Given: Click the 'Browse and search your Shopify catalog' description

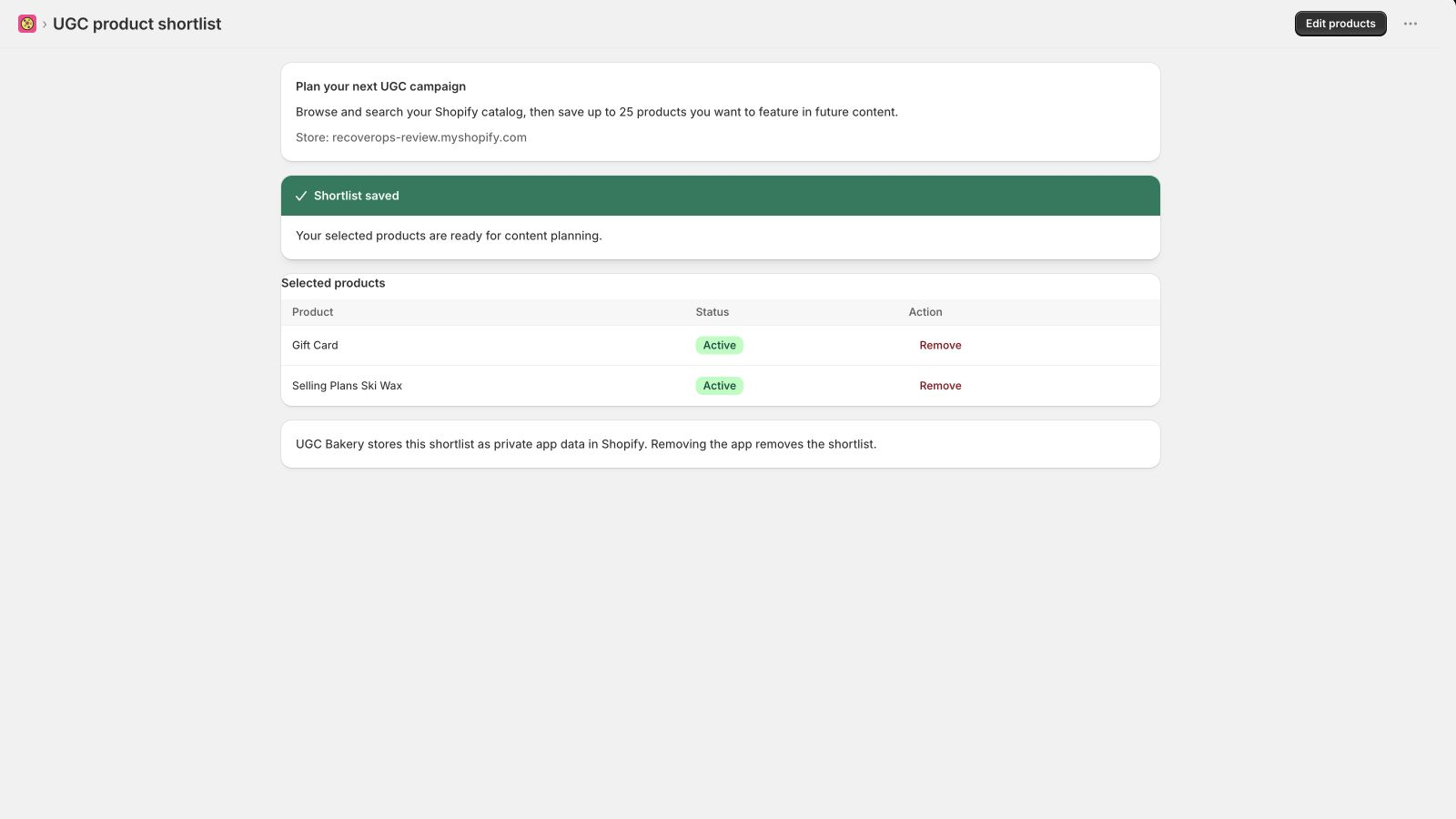Looking at the screenshot, I should pyautogui.click(x=597, y=112).
